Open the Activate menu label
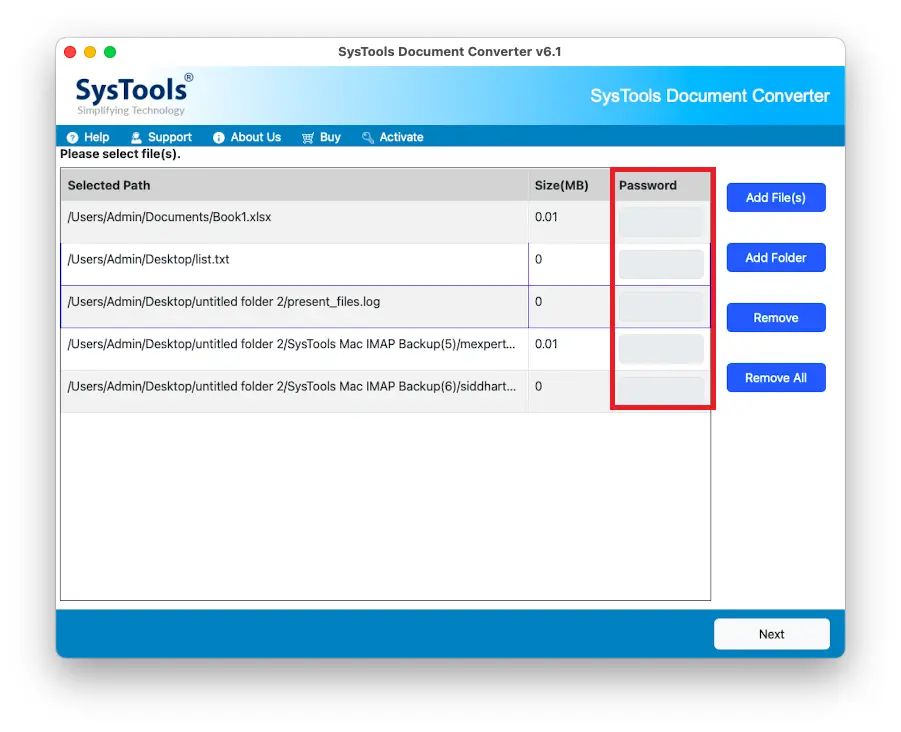This screenshot has height=732, width=901. [401, 137]
